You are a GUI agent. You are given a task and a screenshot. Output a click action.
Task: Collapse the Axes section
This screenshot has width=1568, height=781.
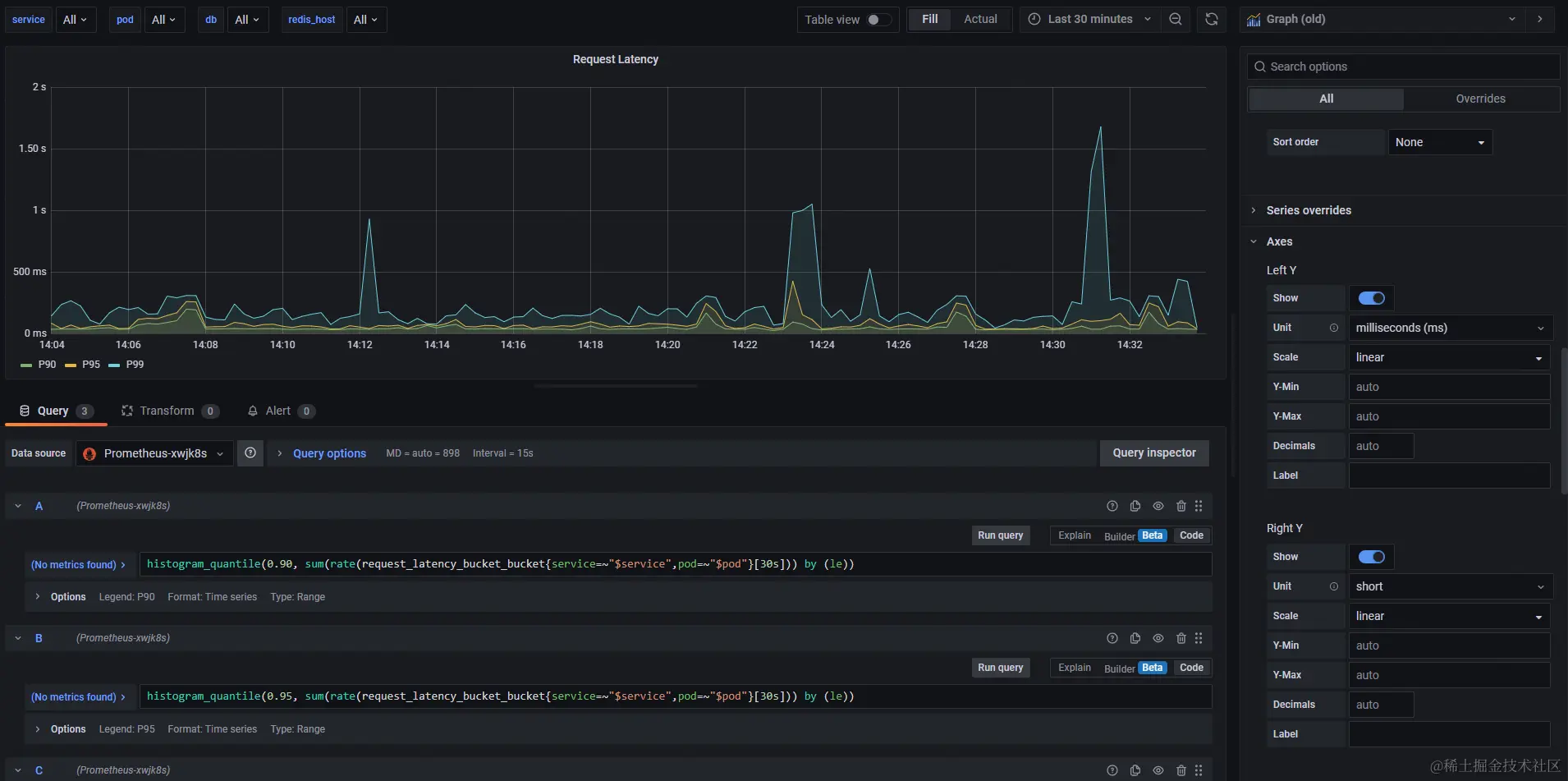coord(1279,241)
